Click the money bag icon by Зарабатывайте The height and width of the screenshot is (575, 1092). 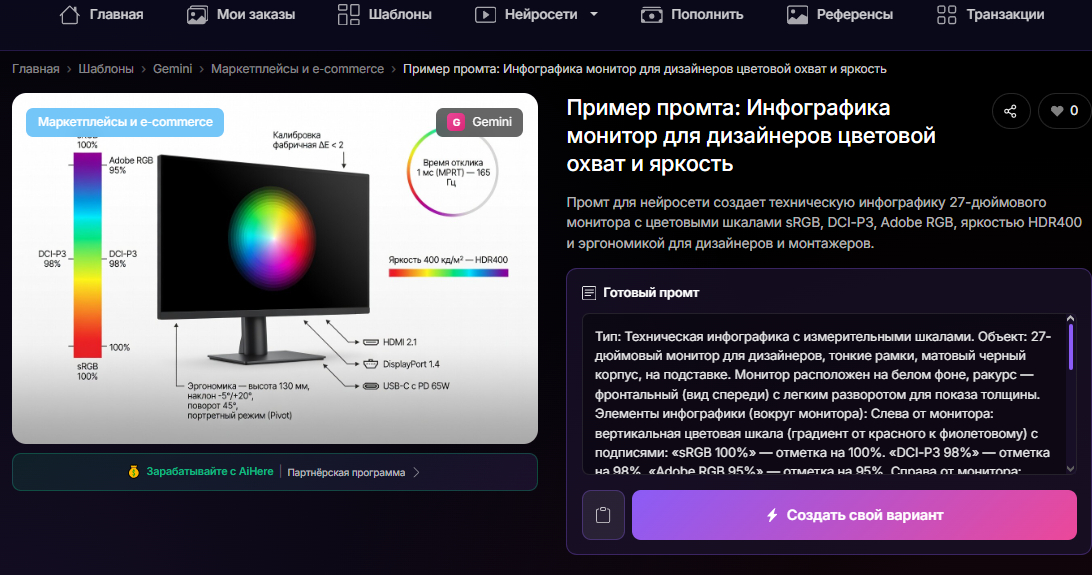134,472
